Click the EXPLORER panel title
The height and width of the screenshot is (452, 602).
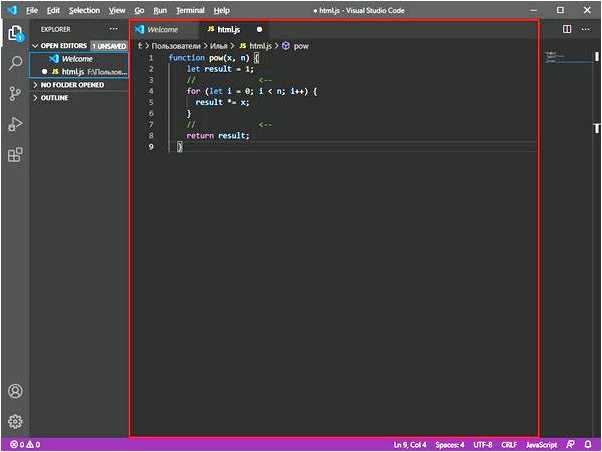pos(56,29)
